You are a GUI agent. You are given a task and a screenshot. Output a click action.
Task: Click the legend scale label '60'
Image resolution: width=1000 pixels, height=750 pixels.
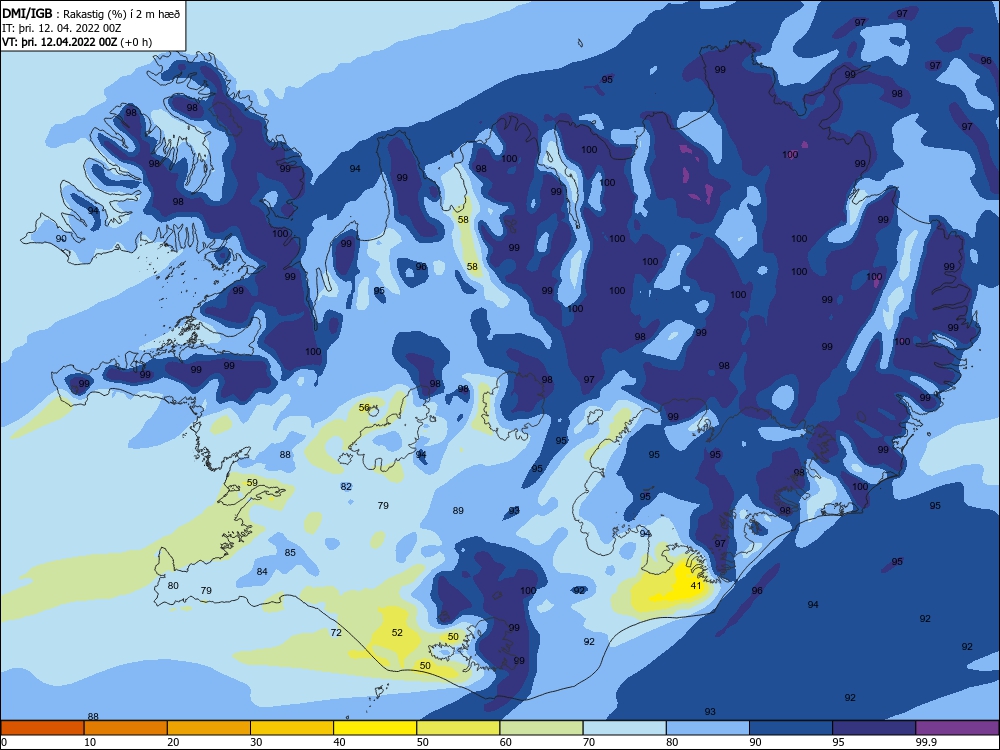click(x=506, y=742)
